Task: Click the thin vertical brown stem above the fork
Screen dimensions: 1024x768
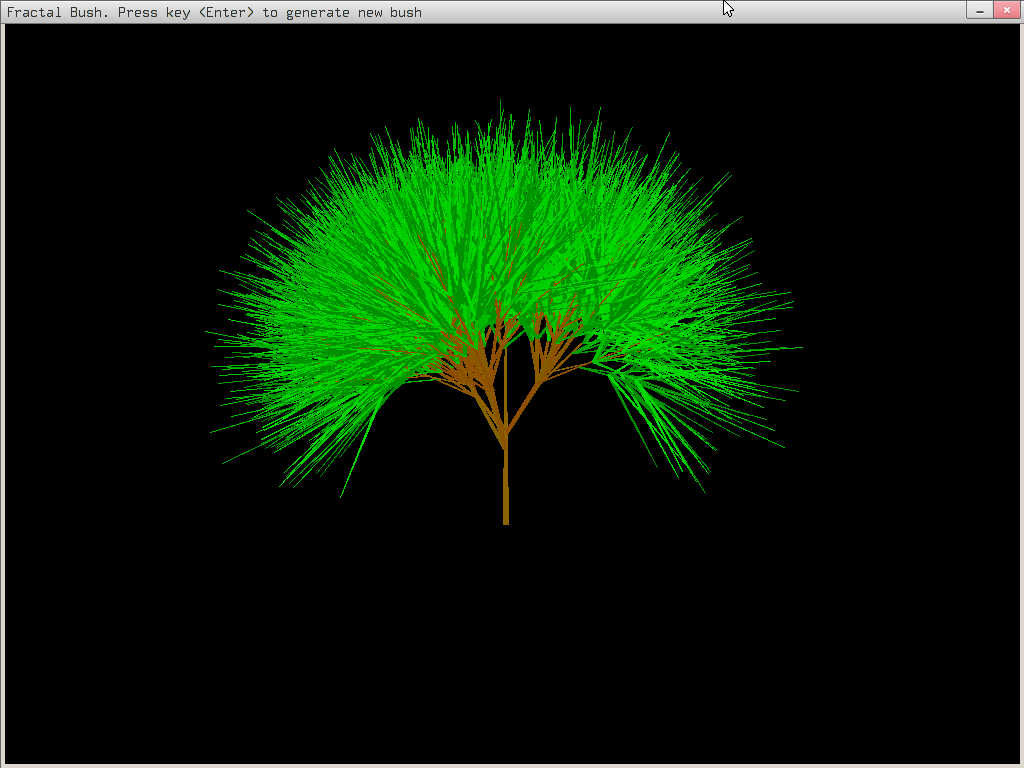Action: (x=505, y=385)
